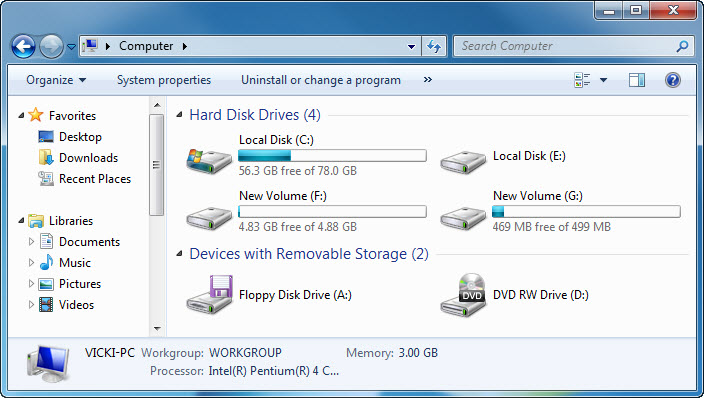Select Favorites in navigation pane
The width and height of the screenshot is (704, 398).
[x=72, y=116]
